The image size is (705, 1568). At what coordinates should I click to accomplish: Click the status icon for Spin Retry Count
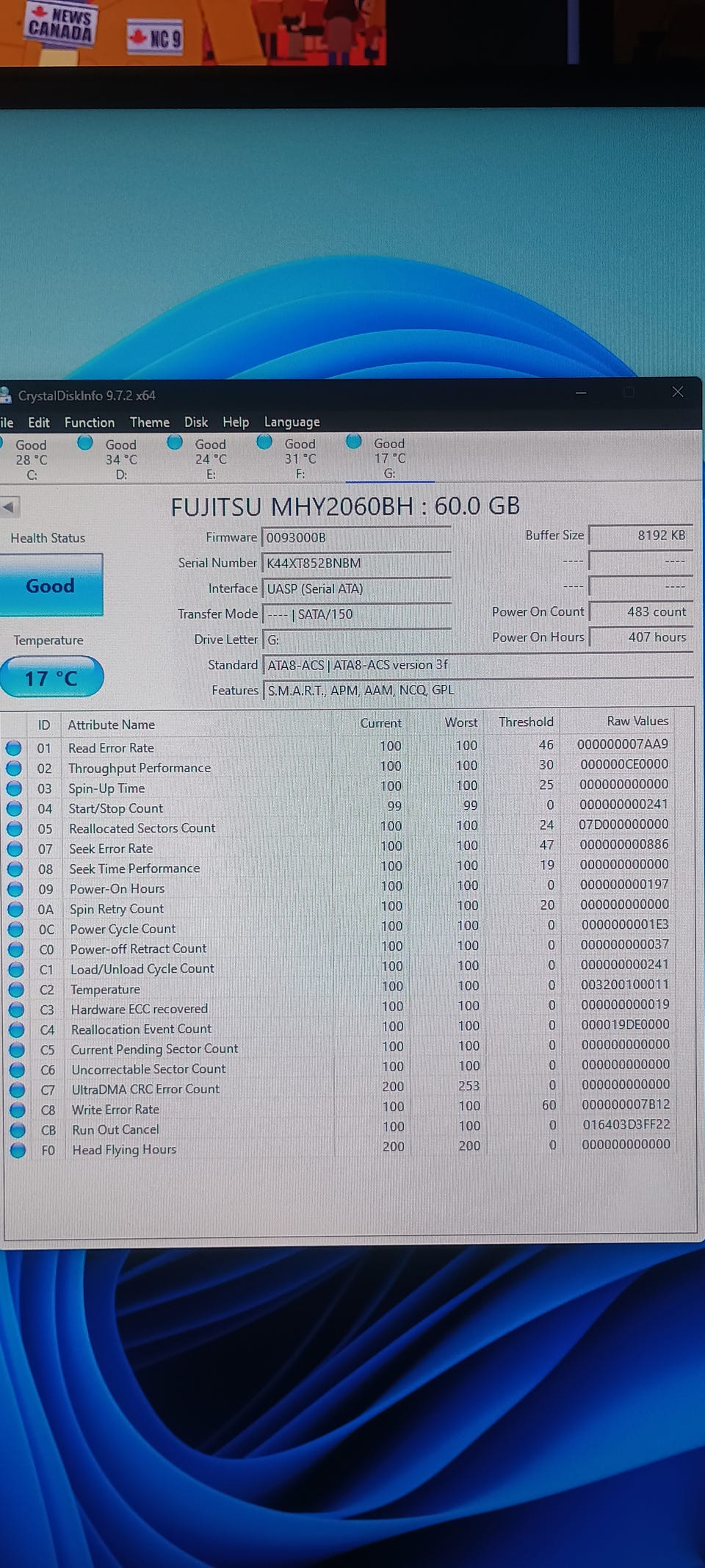[x=15, y=909]
